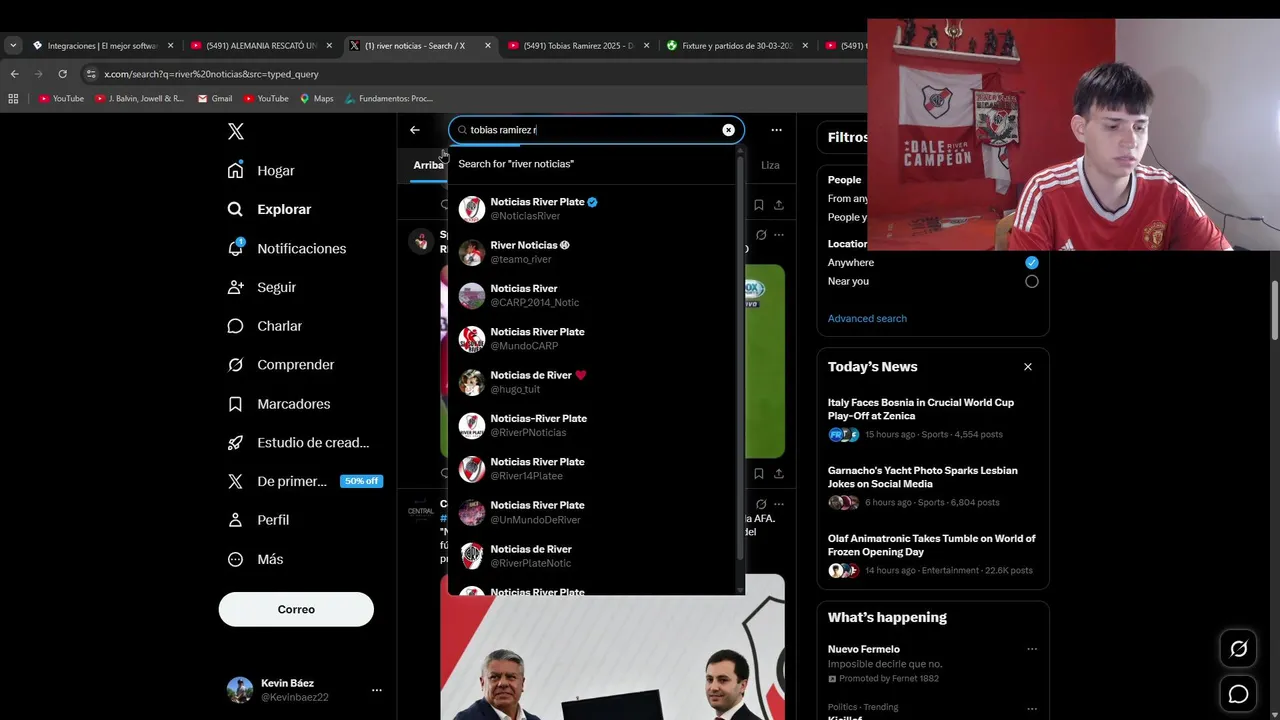The height and width of the screenshot is (720, 1280).
Task: Open Grok floating button
Action: pos(1238,649)
